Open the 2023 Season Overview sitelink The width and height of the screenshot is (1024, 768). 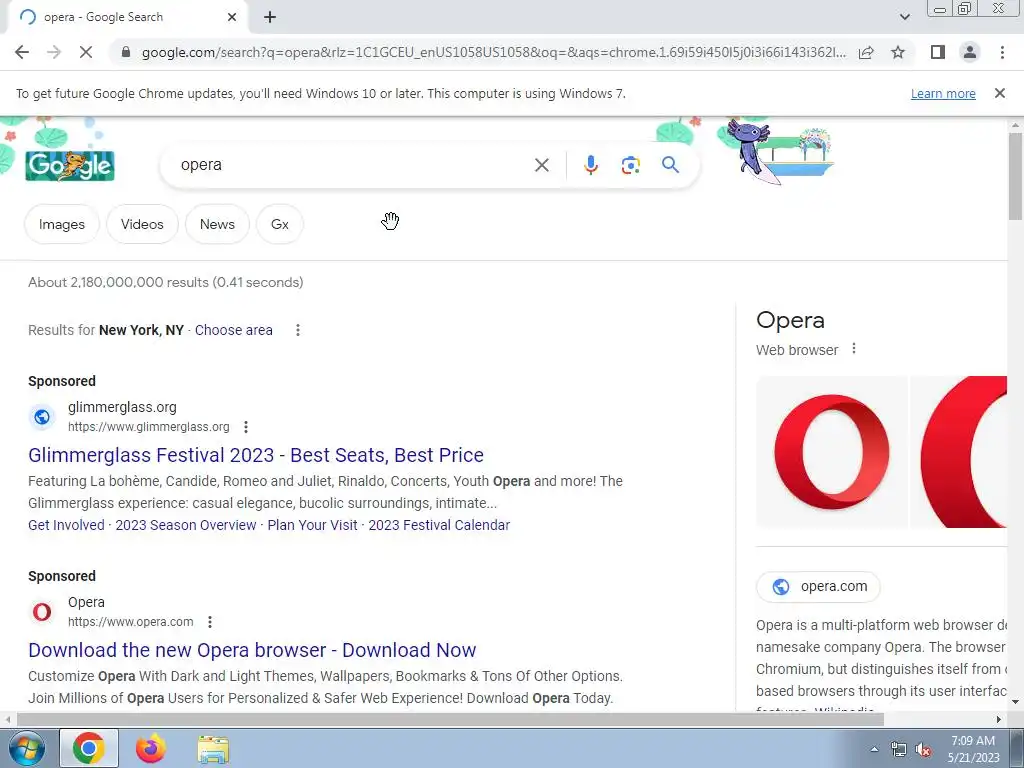click(x=185, y=525)
